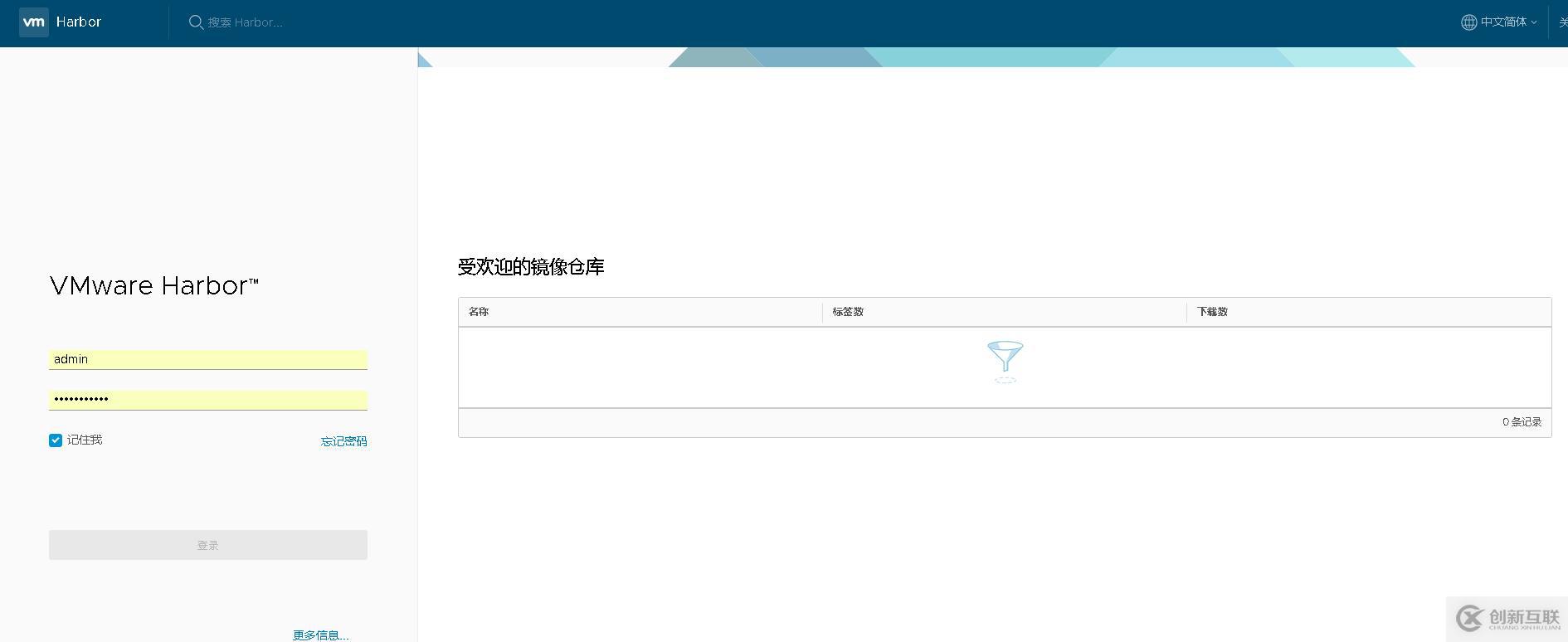Click the username field containing admin
This screenshot has height=642, width=1568.
(x=208, y=359)
